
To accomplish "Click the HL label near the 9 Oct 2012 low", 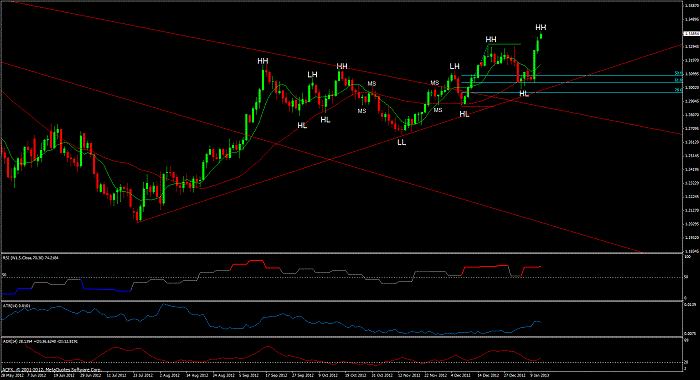I will pyautogui.click(x=325, y=120).
